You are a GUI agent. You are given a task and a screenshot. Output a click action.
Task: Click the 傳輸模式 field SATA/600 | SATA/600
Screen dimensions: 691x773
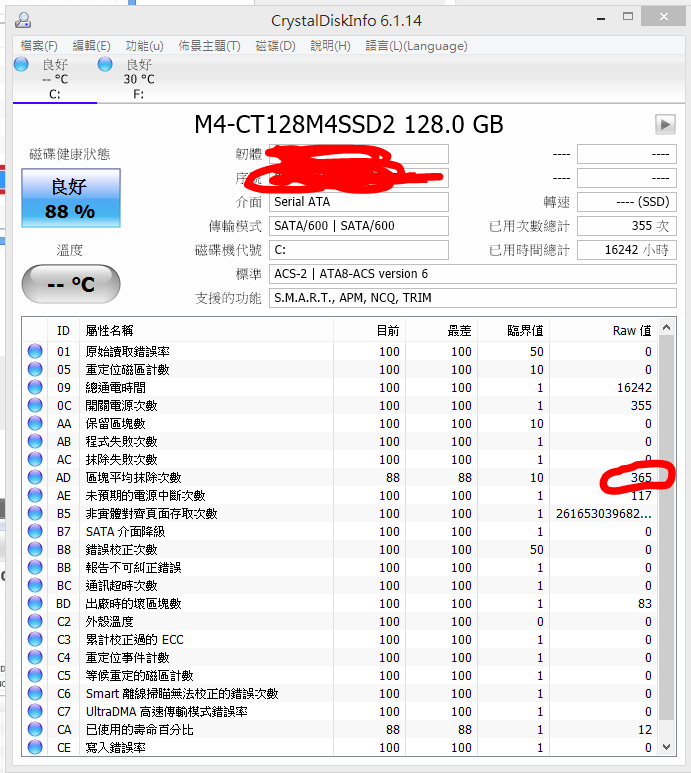(x=359, y=226)
